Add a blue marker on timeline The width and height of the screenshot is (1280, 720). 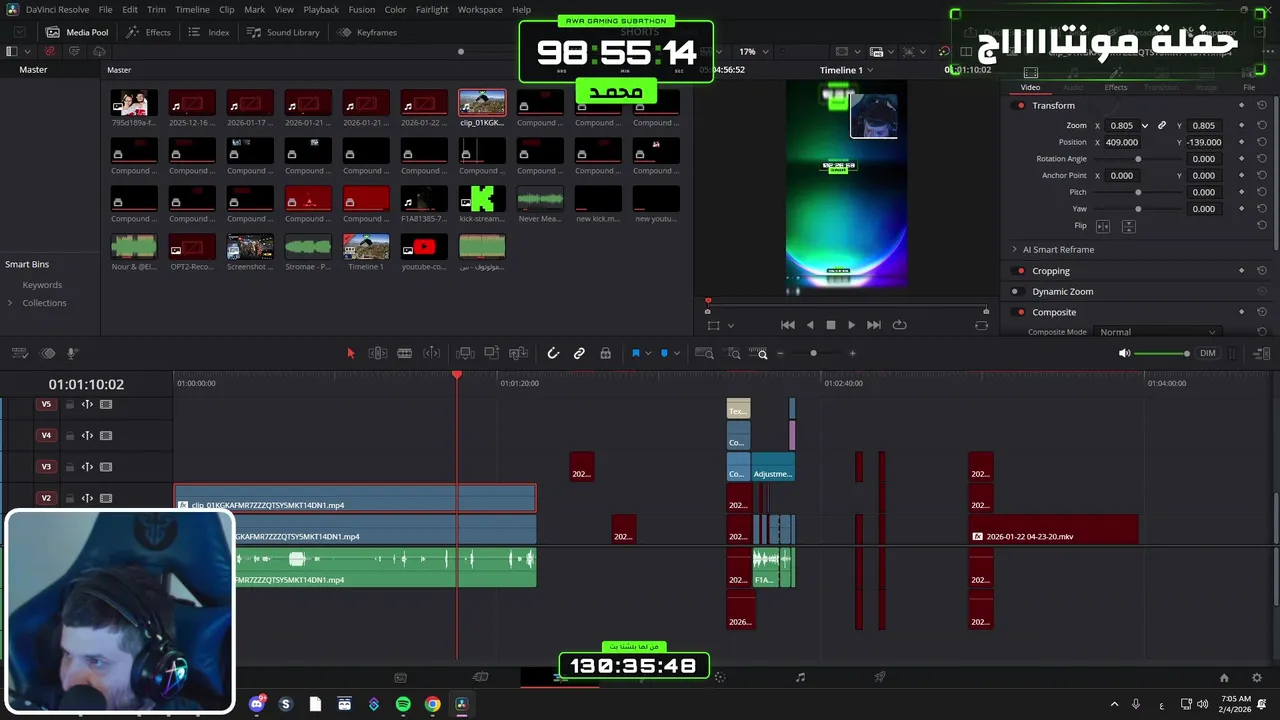(665, 353)
